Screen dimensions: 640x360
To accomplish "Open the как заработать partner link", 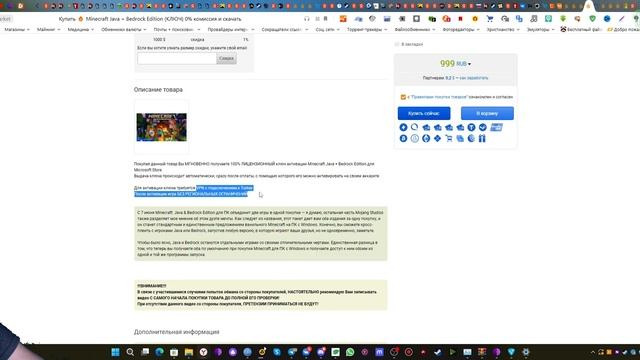I will pyautogui.click(x=473, y=78).
